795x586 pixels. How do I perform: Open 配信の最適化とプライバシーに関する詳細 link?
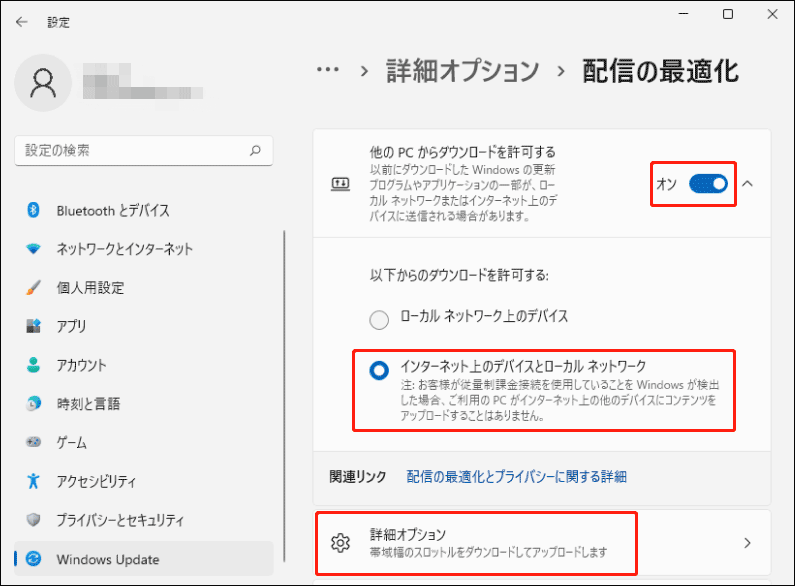[517, 477]
